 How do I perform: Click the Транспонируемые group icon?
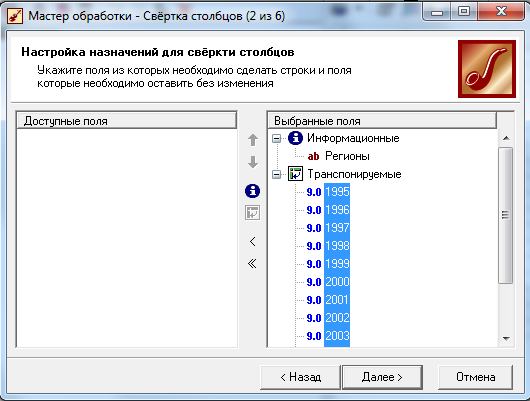295,174
